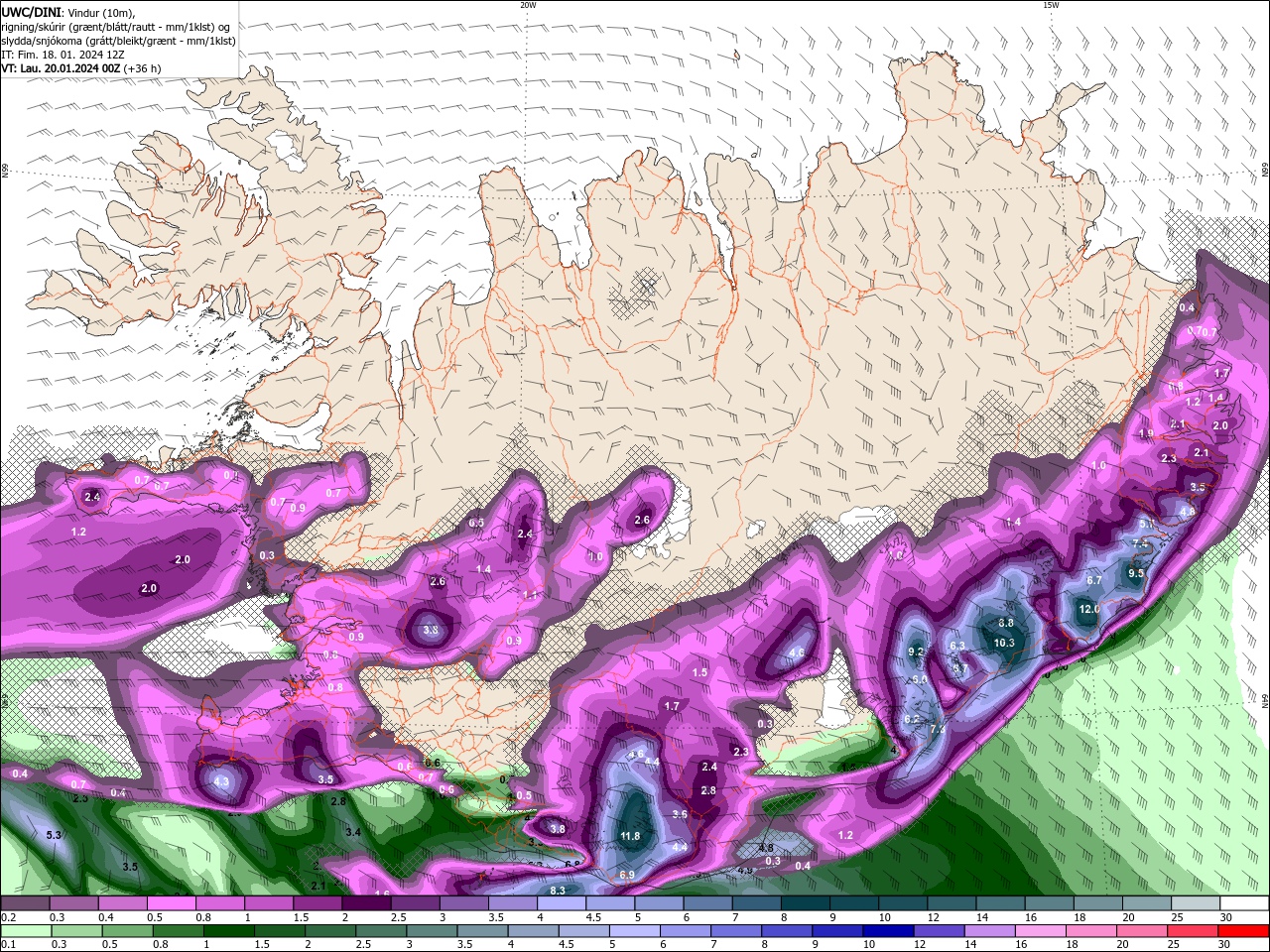Select the deep blue 10 swatch in lower legend
The width and height of the screenshot is (1270, 952).
(888, 931)
